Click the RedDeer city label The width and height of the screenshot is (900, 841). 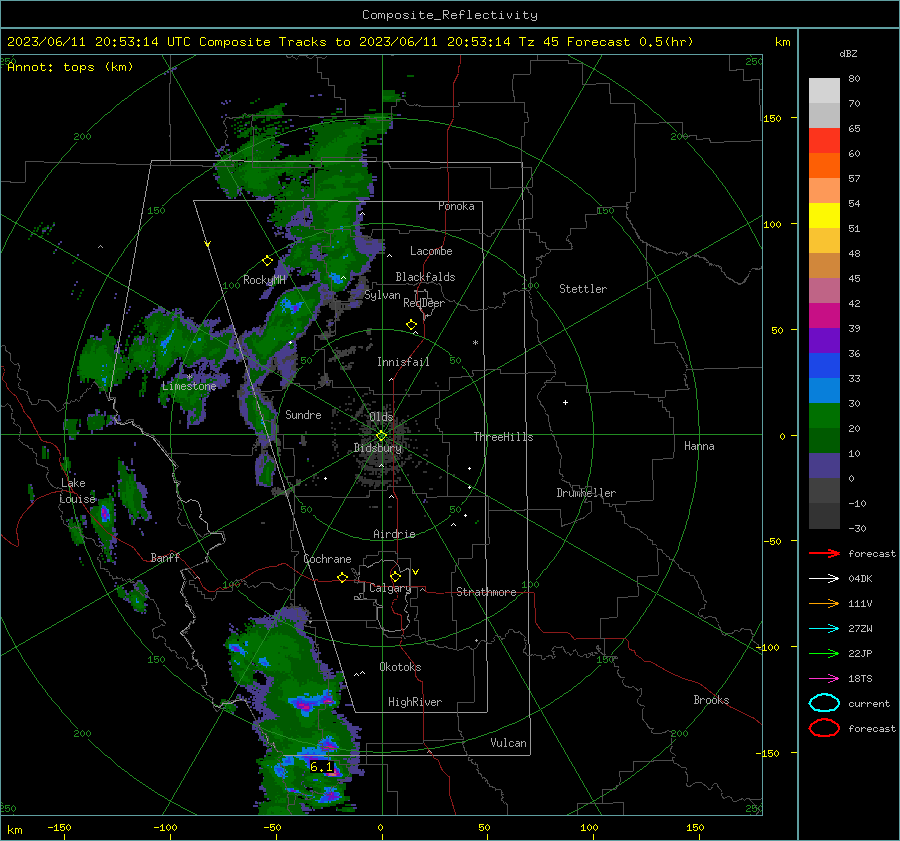point(424,303)
